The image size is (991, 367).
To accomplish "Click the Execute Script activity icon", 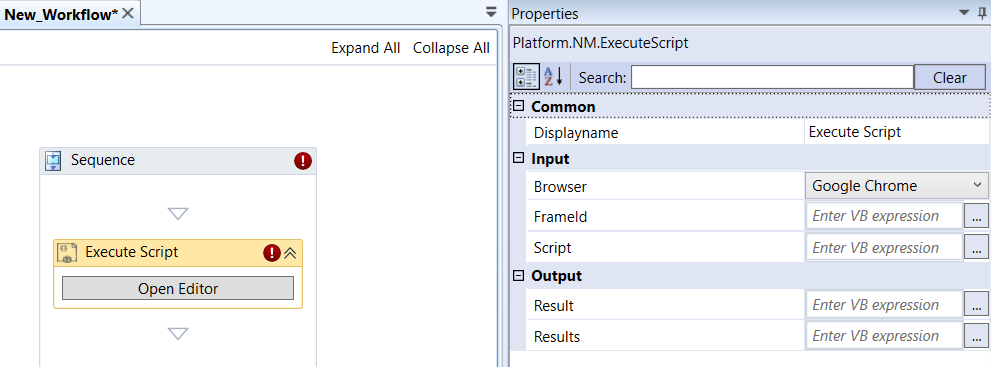I will point(68,253).
